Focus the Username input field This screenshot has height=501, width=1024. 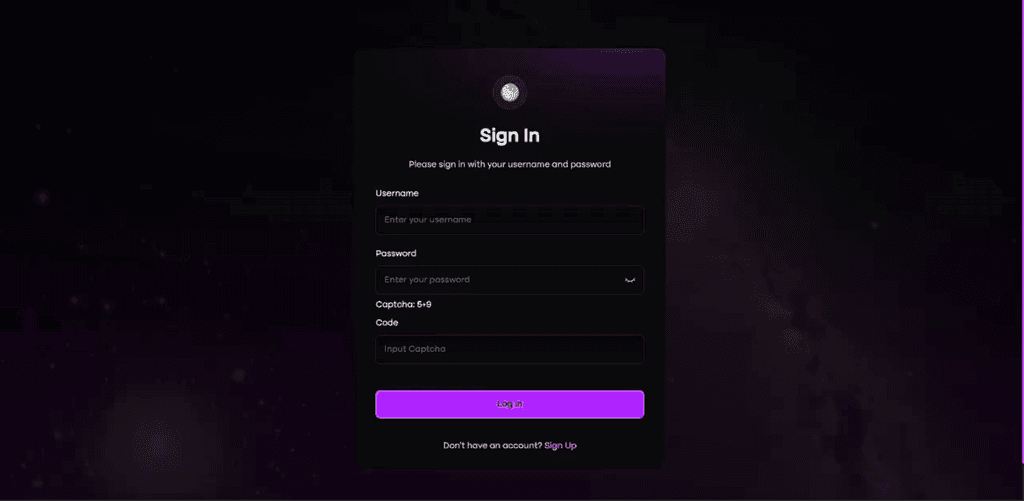[509, 220]
